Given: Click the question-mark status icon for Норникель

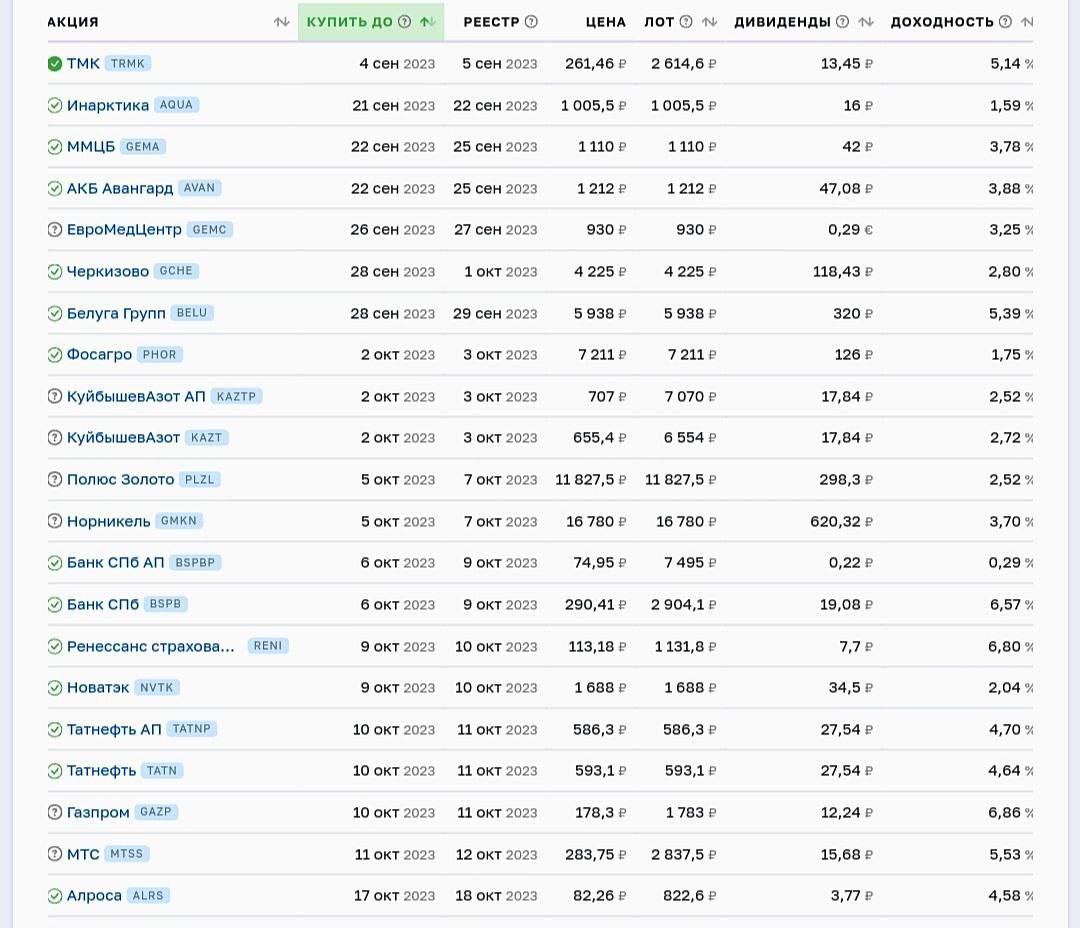Looking at the screenshot, I should (x=55, y=522).
